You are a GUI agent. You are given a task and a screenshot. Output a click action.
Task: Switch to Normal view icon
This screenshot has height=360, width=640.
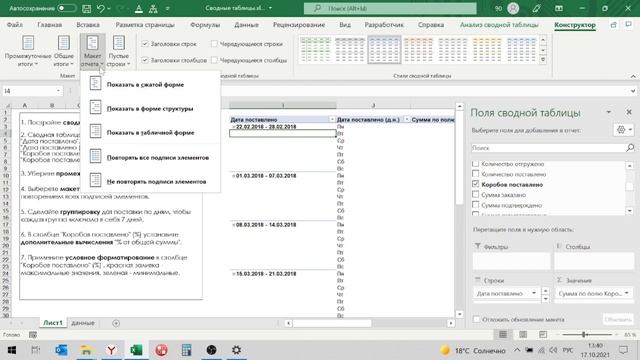[503, 335]
